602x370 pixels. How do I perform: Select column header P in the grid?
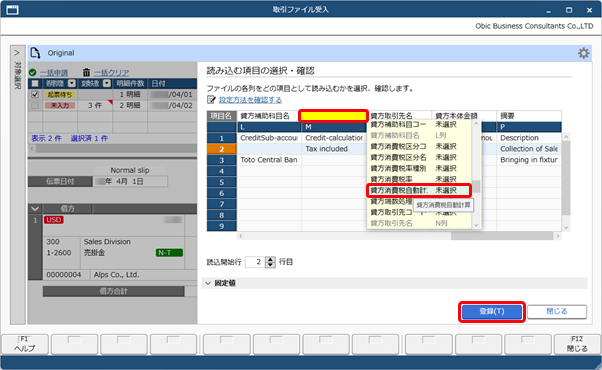pyautogui.click(x=529, y=127)
